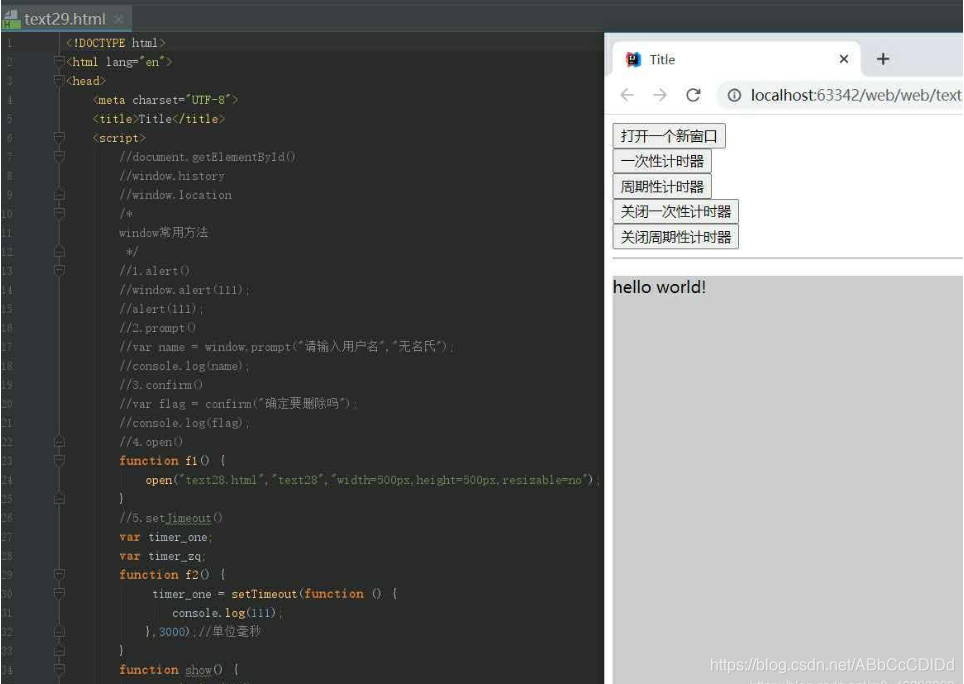
Task: Click the meta charset="UTF-8" line
Action: click(165, 100)
